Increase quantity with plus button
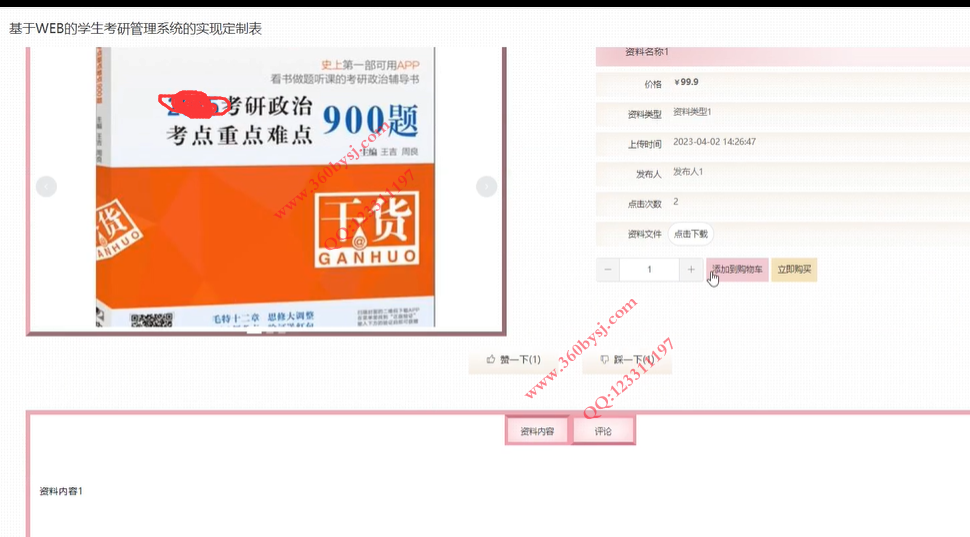Screen dimensions: 970x537 click(691, 269)
